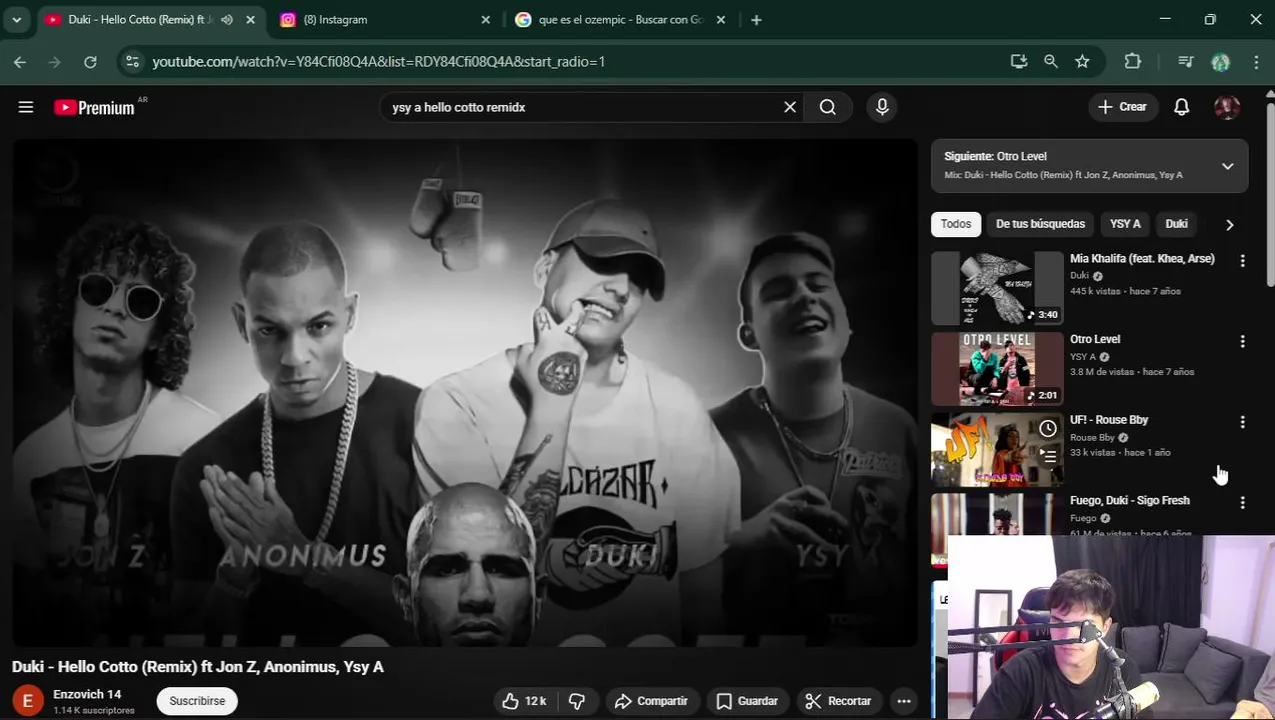Open account avatar menu in YouTube
The height and width of the screenshot is (720, 1275).
point(1227,107)
